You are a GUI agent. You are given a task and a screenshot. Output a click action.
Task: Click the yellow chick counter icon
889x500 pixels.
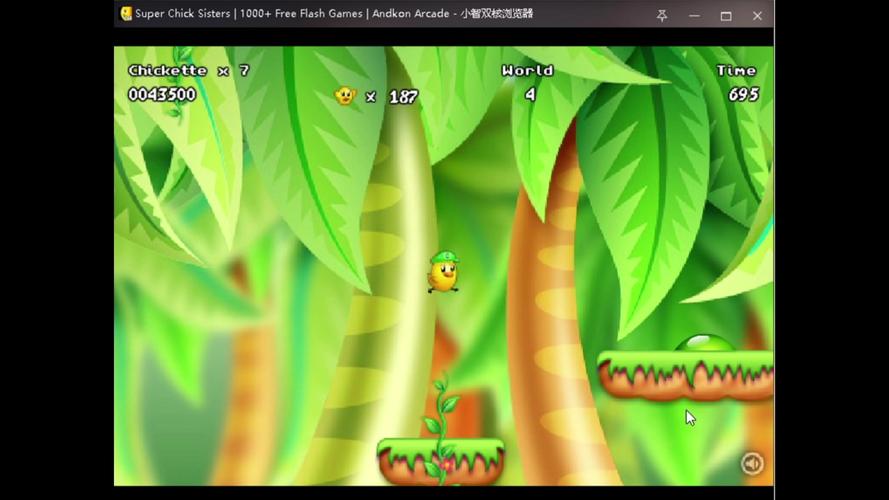(345, 96)
